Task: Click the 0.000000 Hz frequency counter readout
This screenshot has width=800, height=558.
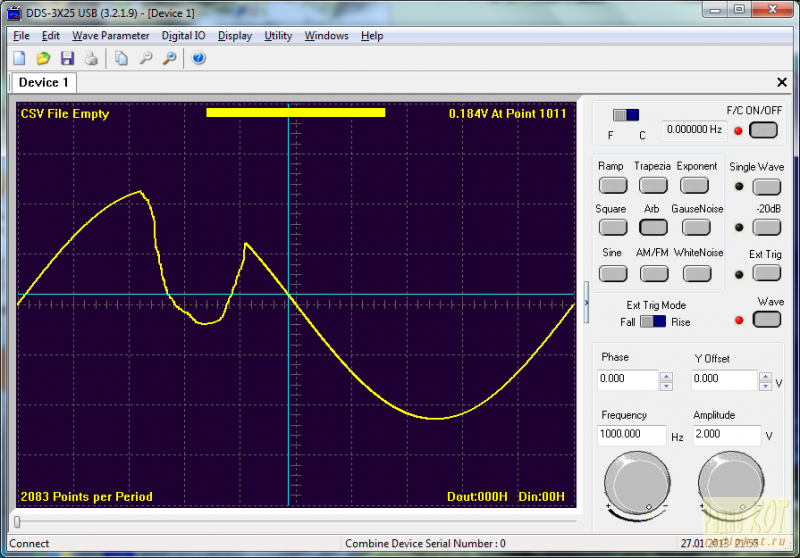Action: point(694,130)
